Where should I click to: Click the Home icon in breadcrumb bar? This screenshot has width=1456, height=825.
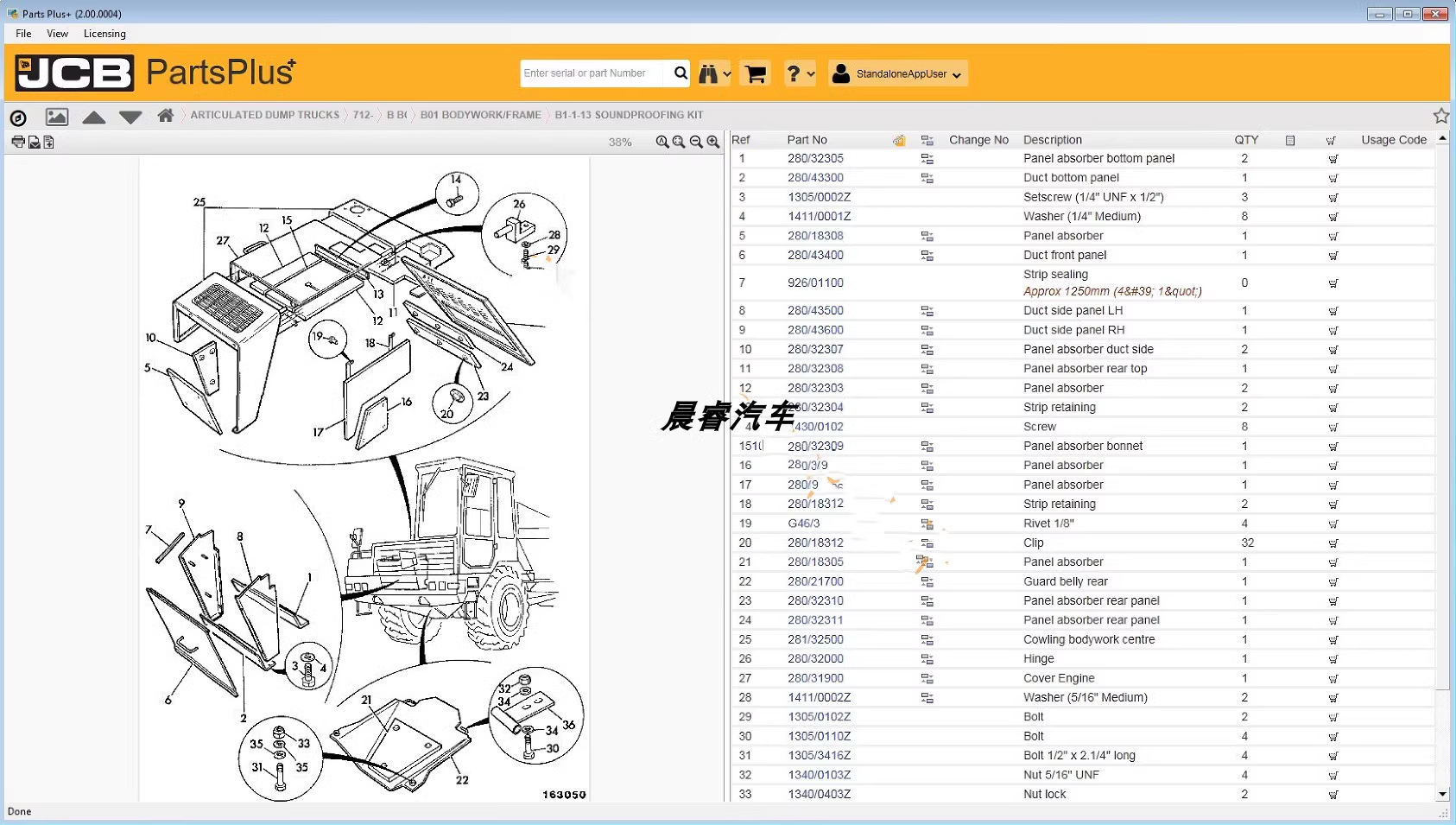tap(166, 115)
